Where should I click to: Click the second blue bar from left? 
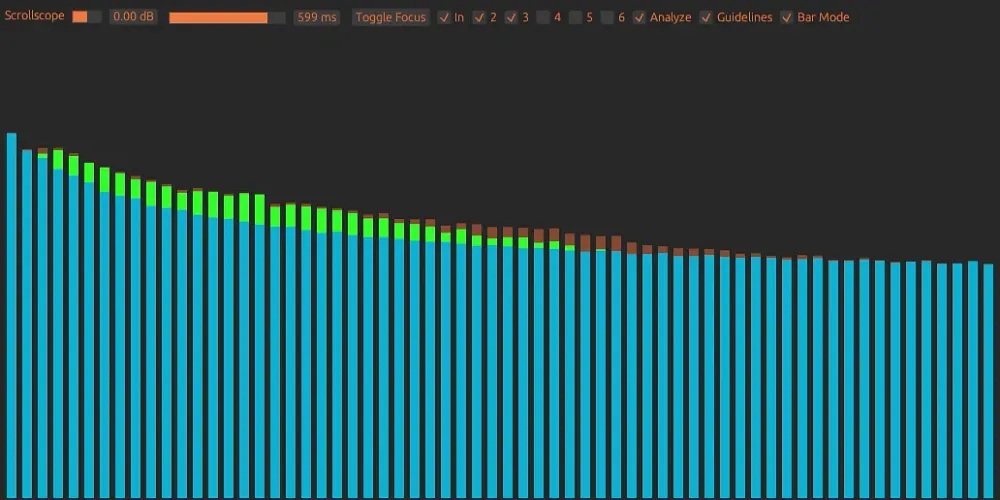pos(27,322)
